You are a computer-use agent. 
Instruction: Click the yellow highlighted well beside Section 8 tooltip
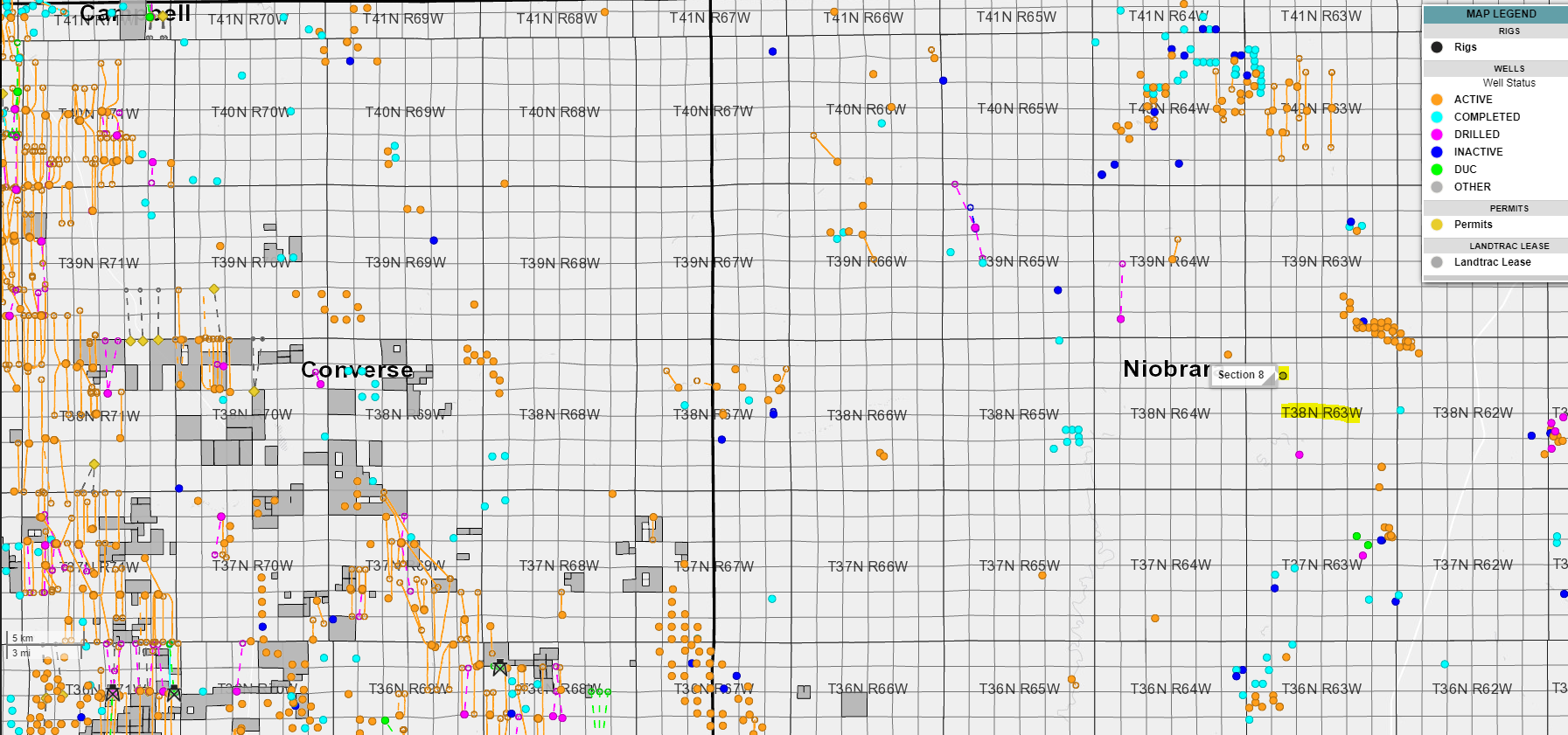click(x=1283, y=375)
